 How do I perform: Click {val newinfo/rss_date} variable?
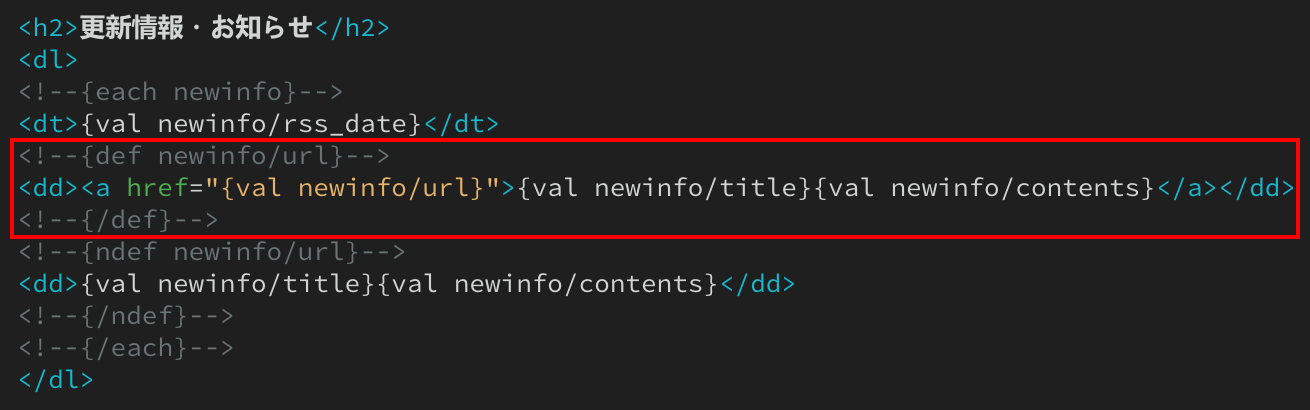(x=252, y=124)
